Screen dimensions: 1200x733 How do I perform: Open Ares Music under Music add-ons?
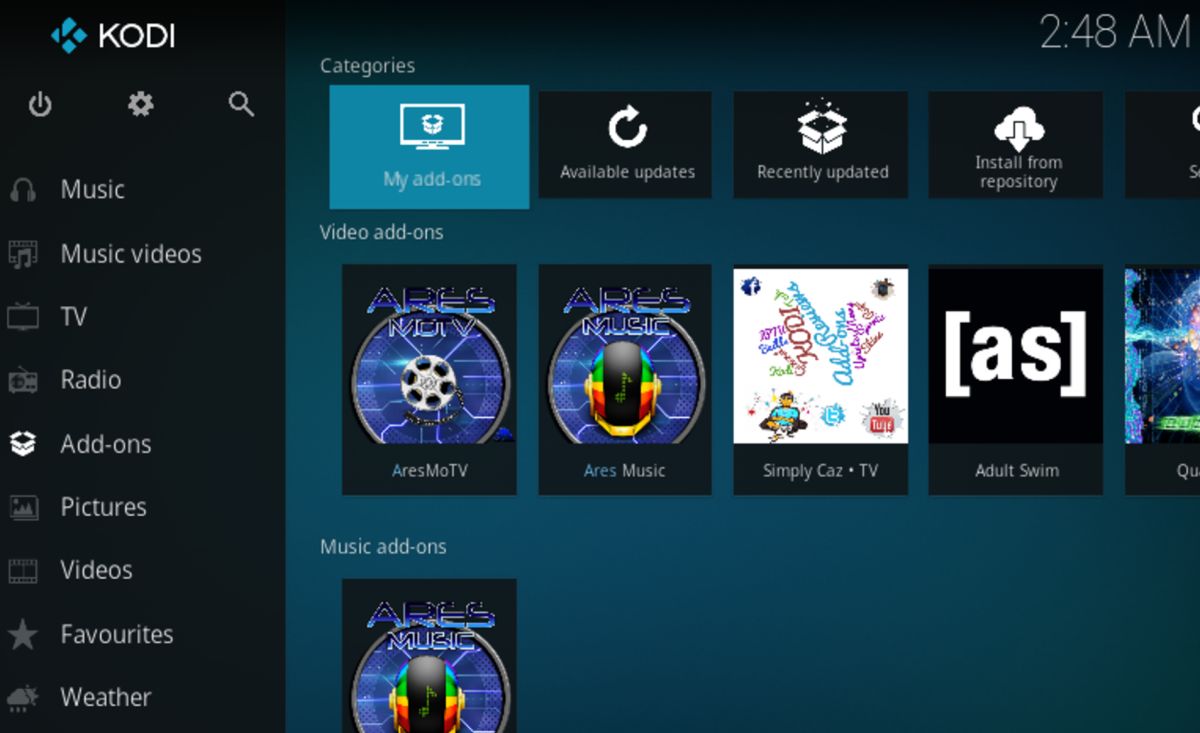click(429, 656)
